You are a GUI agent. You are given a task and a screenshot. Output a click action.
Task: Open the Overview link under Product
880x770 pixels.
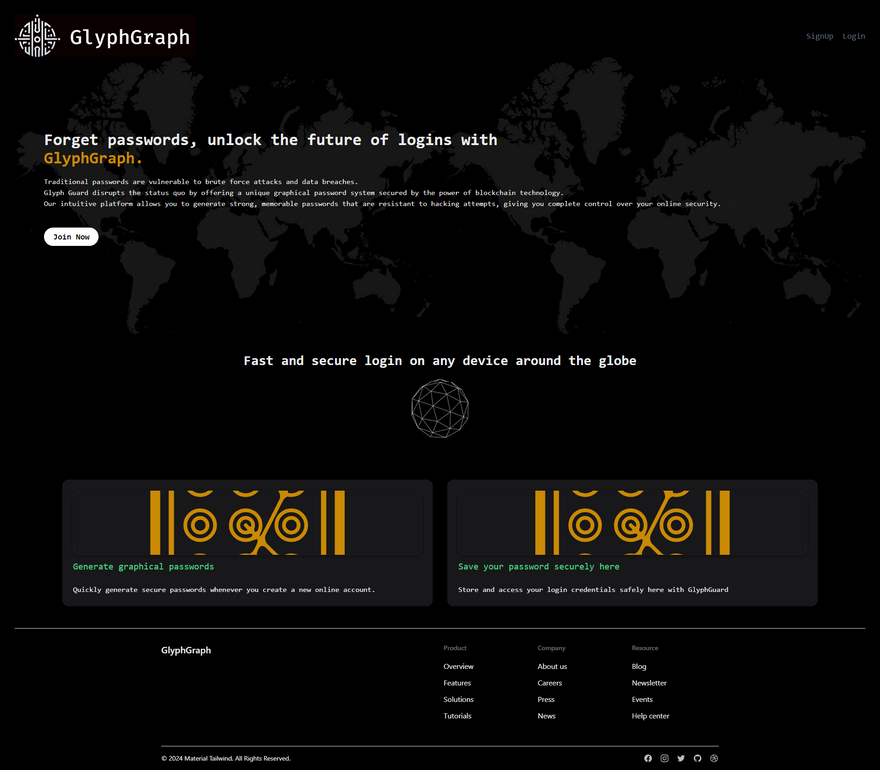pos(458,666)
